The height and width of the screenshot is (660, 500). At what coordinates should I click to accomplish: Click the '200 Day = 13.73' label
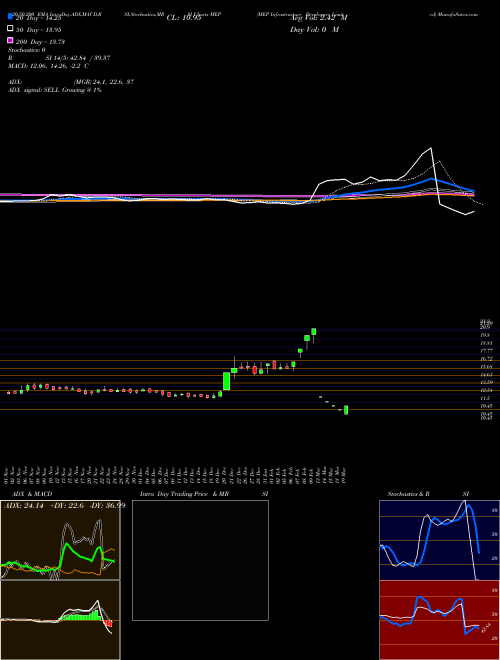click(x=40, y=42)
